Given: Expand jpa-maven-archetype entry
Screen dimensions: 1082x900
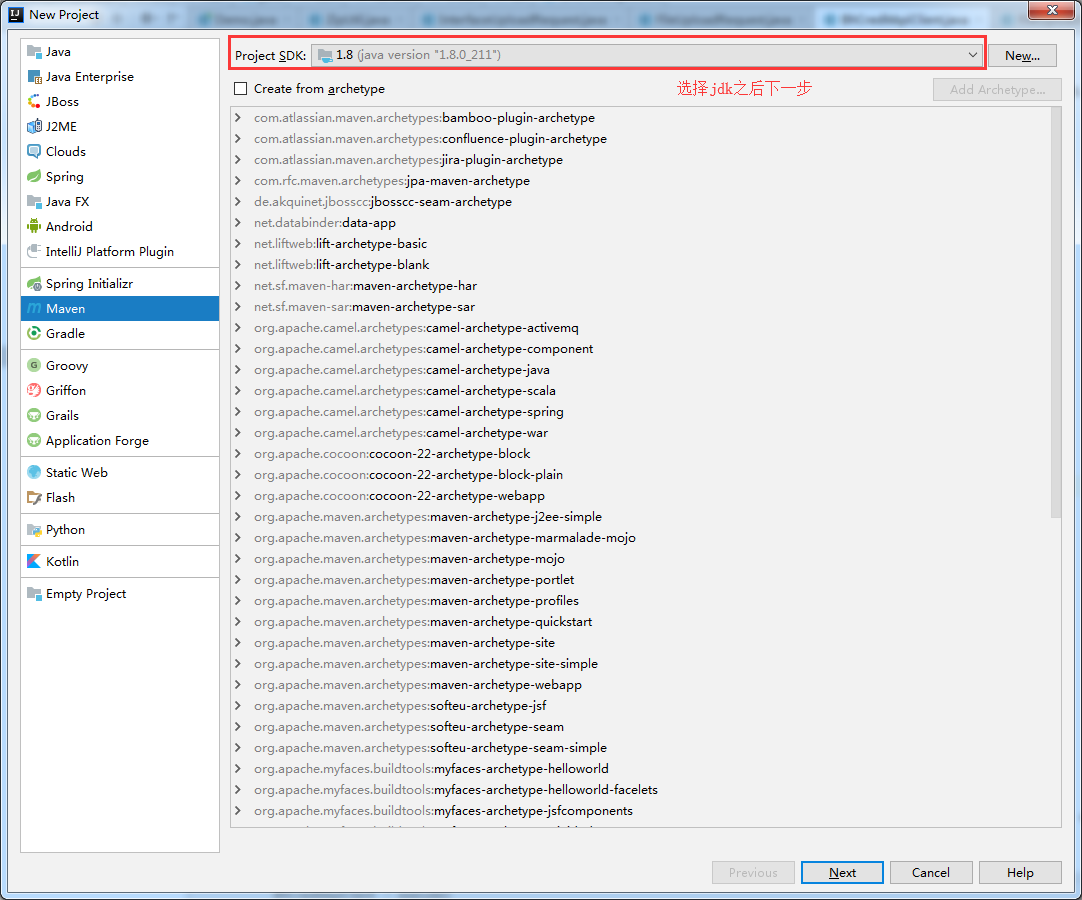Looking at the screenshot, I should [x=238, y=181].
